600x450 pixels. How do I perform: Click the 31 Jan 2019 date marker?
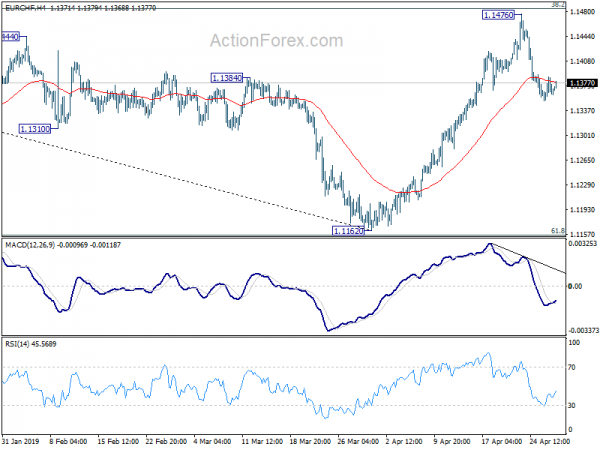[x=20, y=441]
